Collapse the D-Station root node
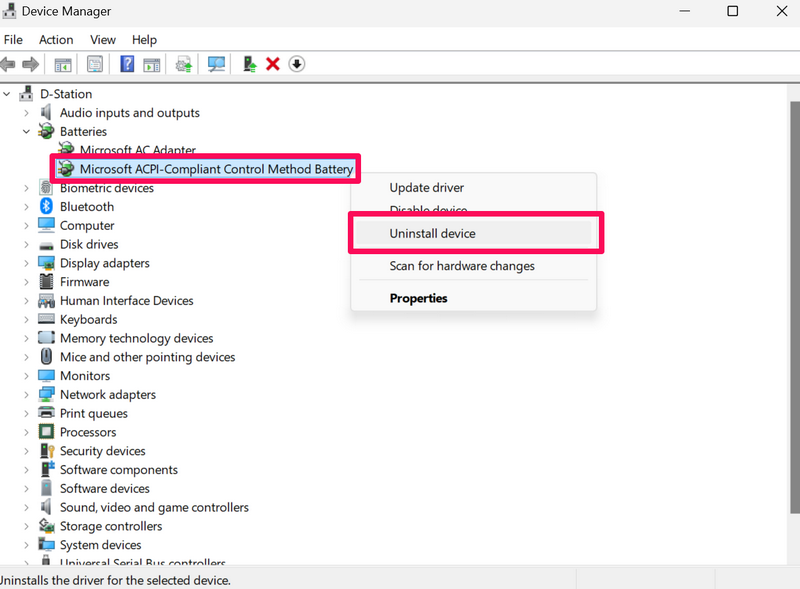This screenshot has height=589, width=800. (x=9, y=94)
